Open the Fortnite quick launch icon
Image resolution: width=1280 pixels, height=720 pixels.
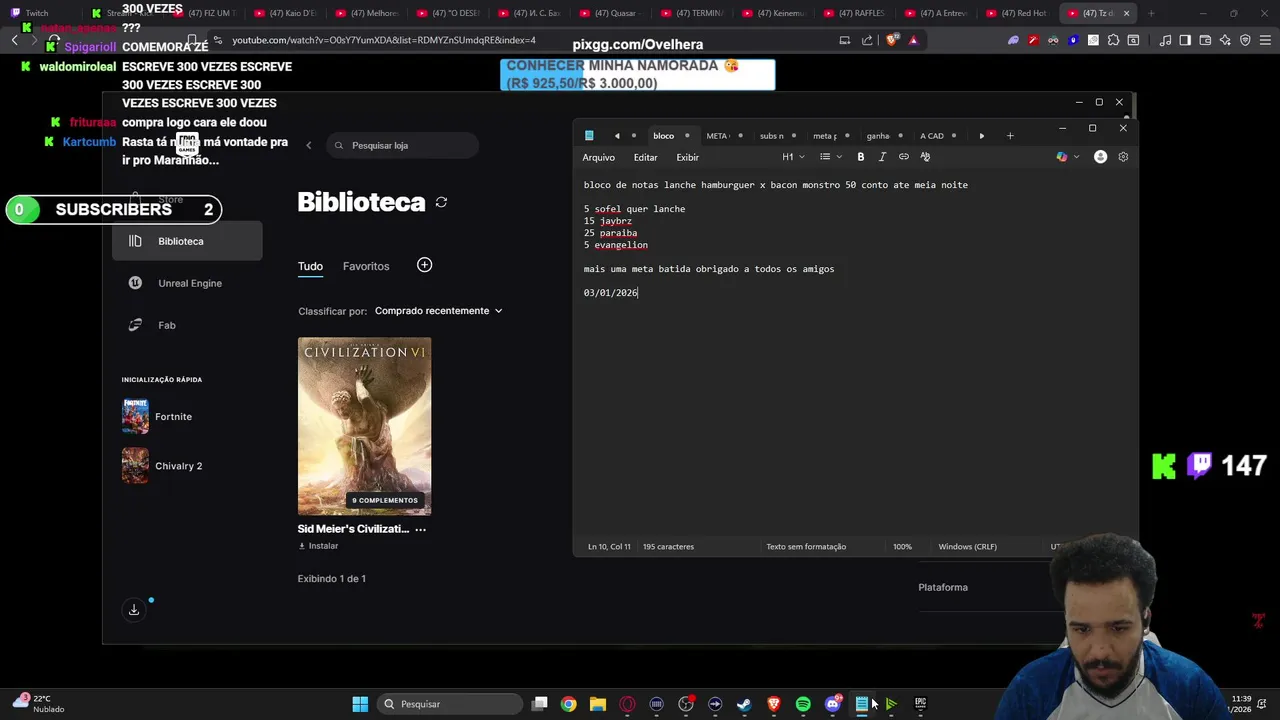135,416
